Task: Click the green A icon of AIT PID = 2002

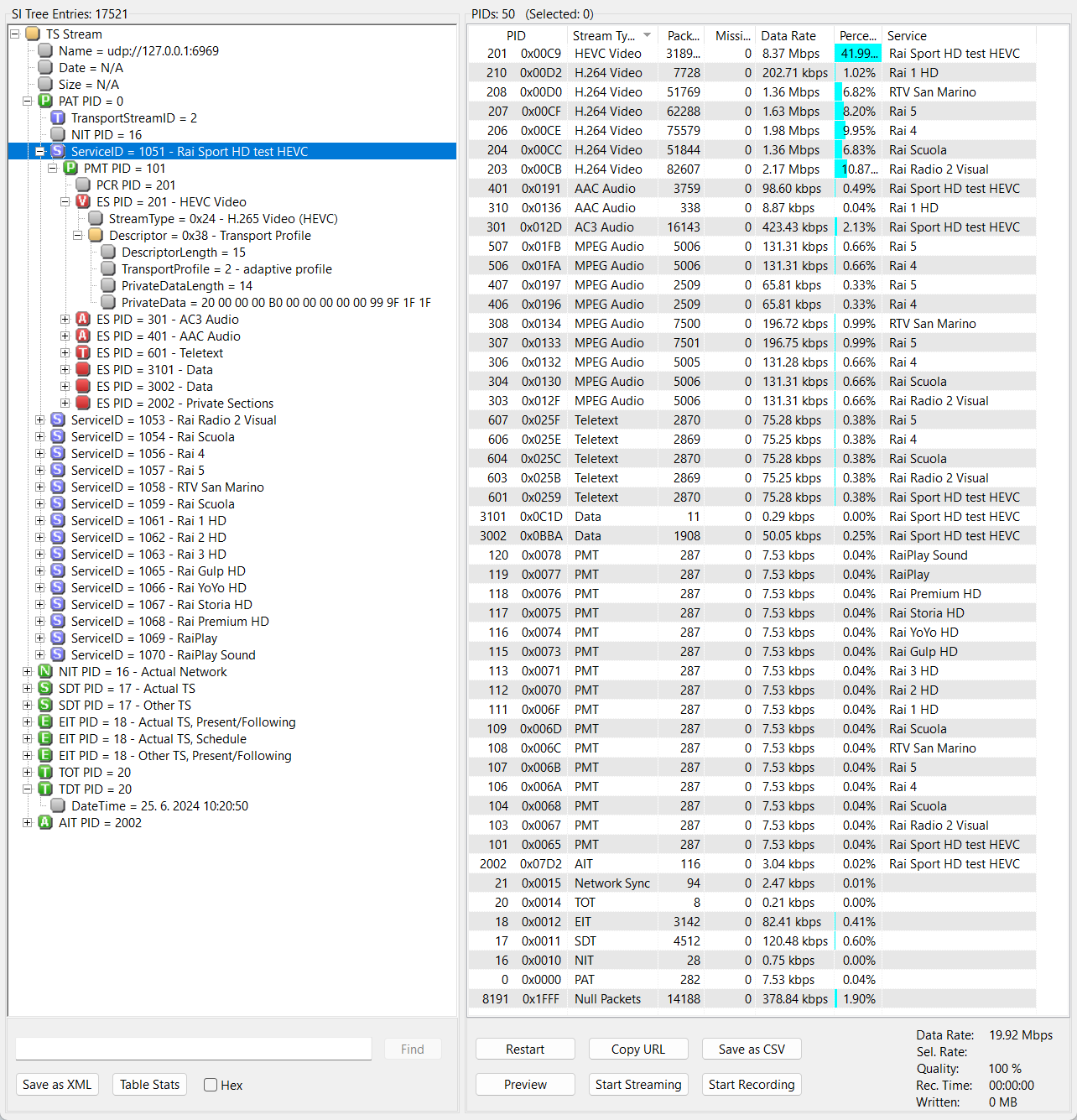Action: tap(45, 823)
